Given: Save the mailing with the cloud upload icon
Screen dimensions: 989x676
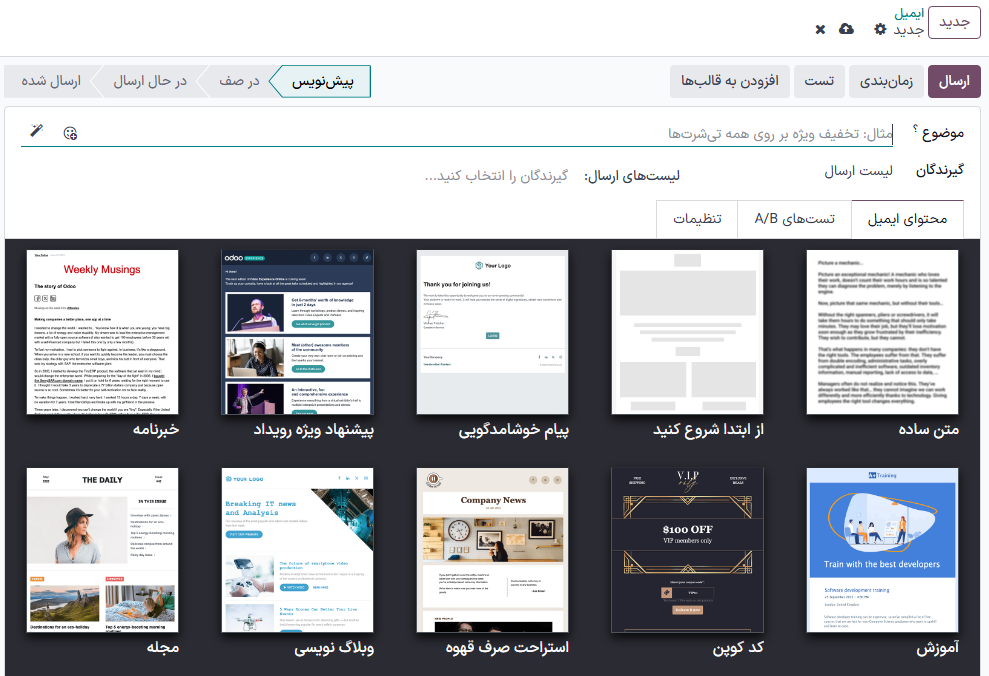Looking at the screenshot, I should tap(846, 29).
